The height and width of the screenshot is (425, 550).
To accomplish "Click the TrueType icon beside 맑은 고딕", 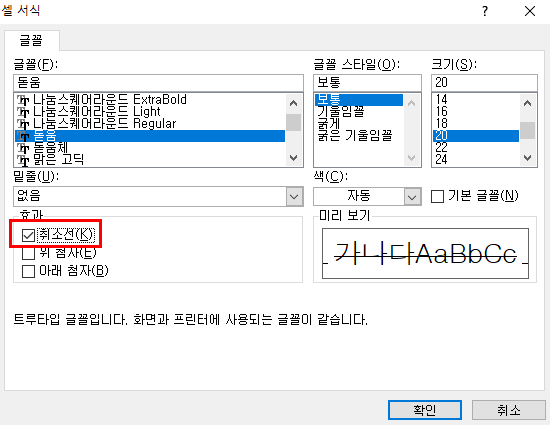I will coord(23,160).
